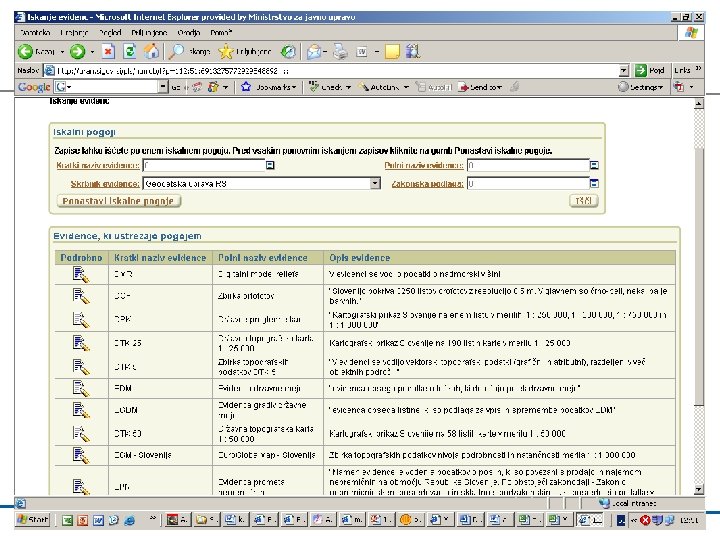This screenshot has width=720, height=540.
Task: Stop page loading with red X icon
Action: tap(108, 51)
